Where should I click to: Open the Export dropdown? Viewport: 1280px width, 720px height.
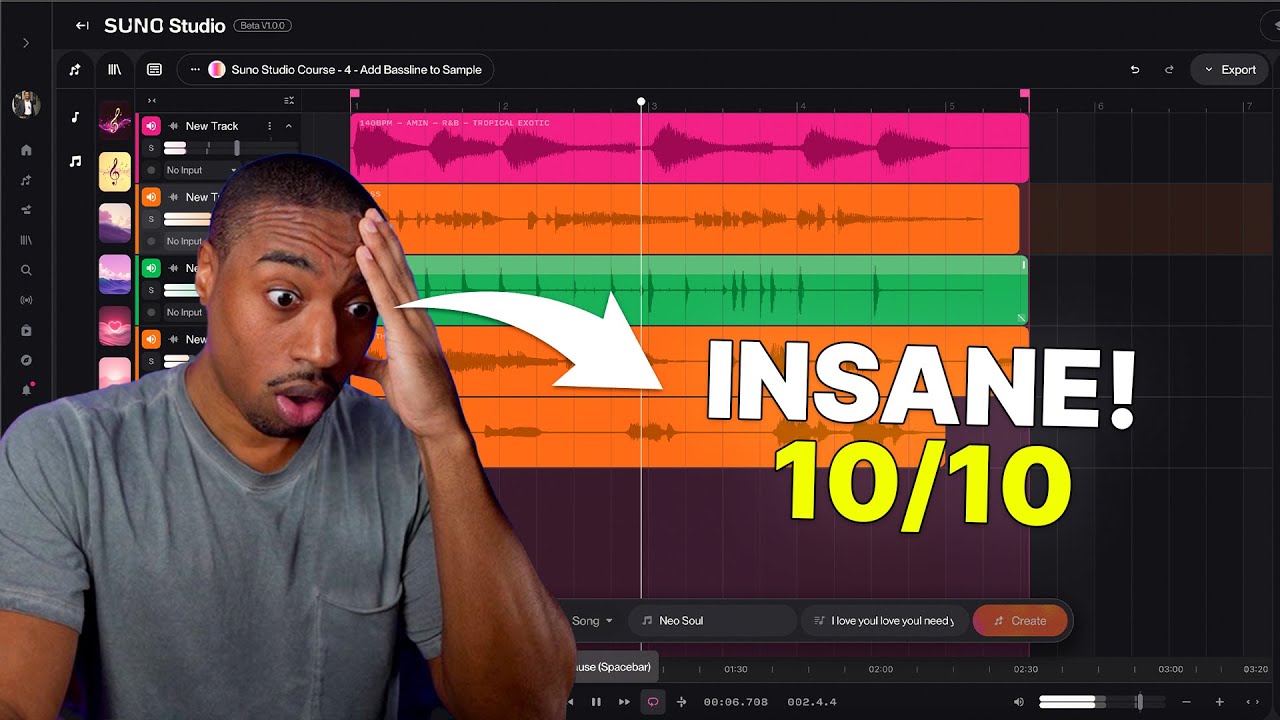pos(1230,70)
